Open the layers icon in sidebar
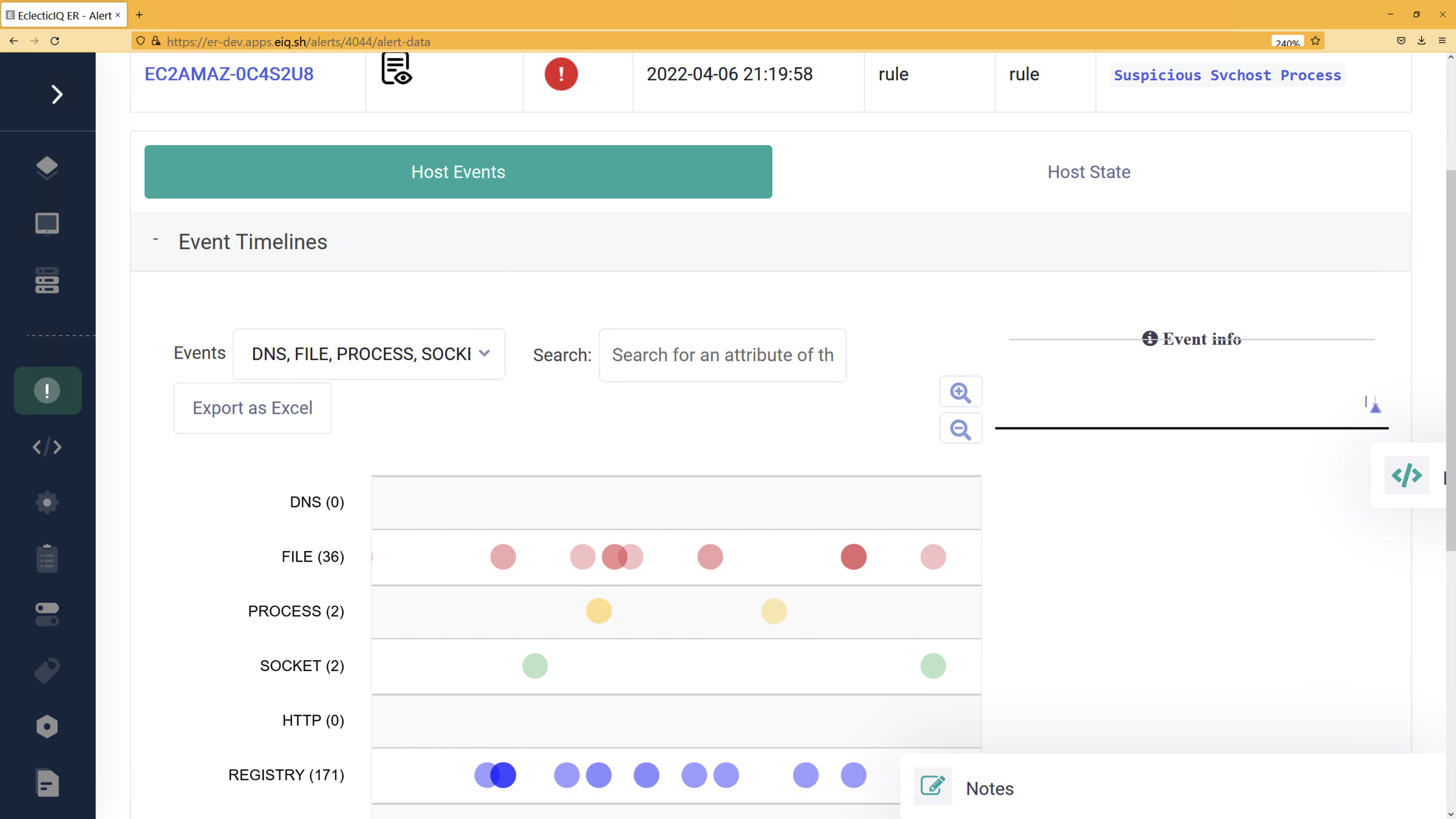1456x819 pixels. (47, 168)
